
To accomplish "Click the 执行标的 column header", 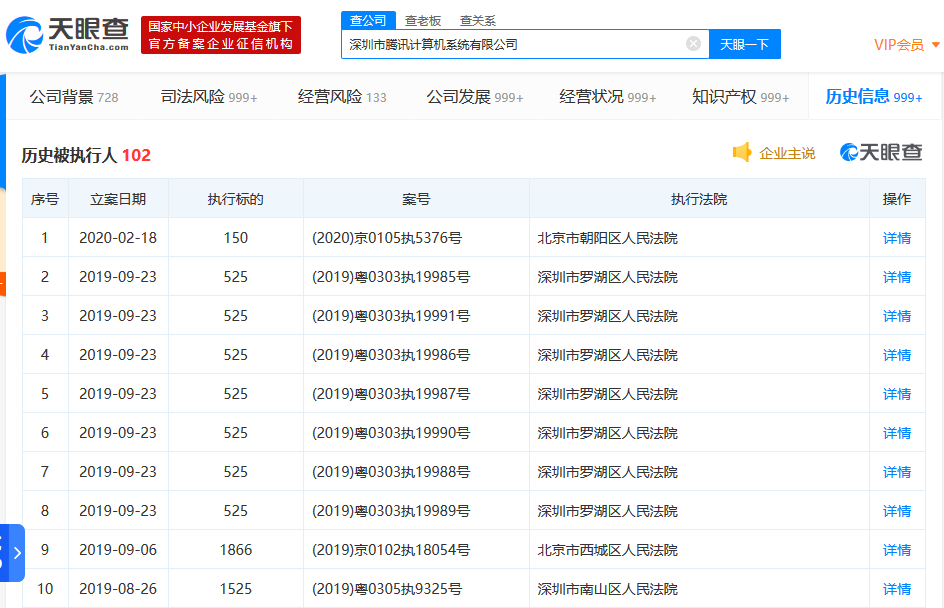I will [x=235, y=199].
